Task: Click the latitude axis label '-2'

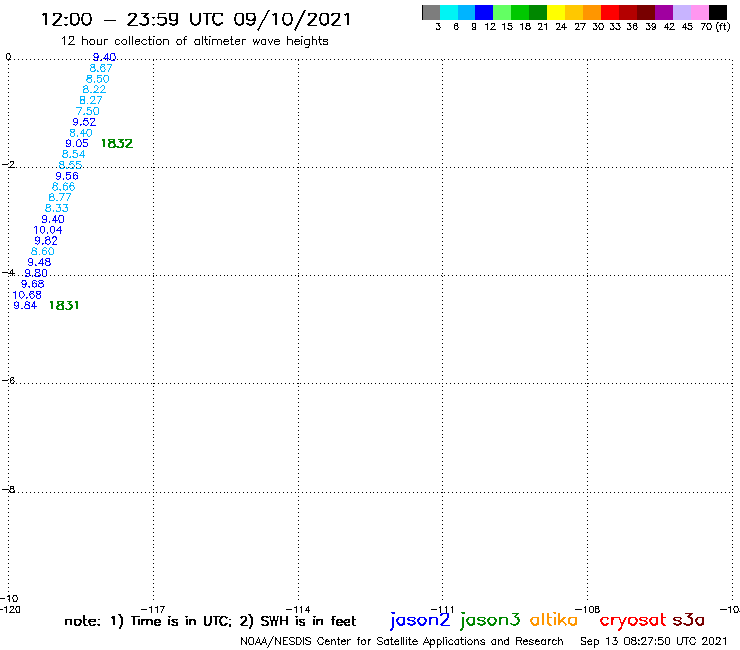Action: [8, 164]
